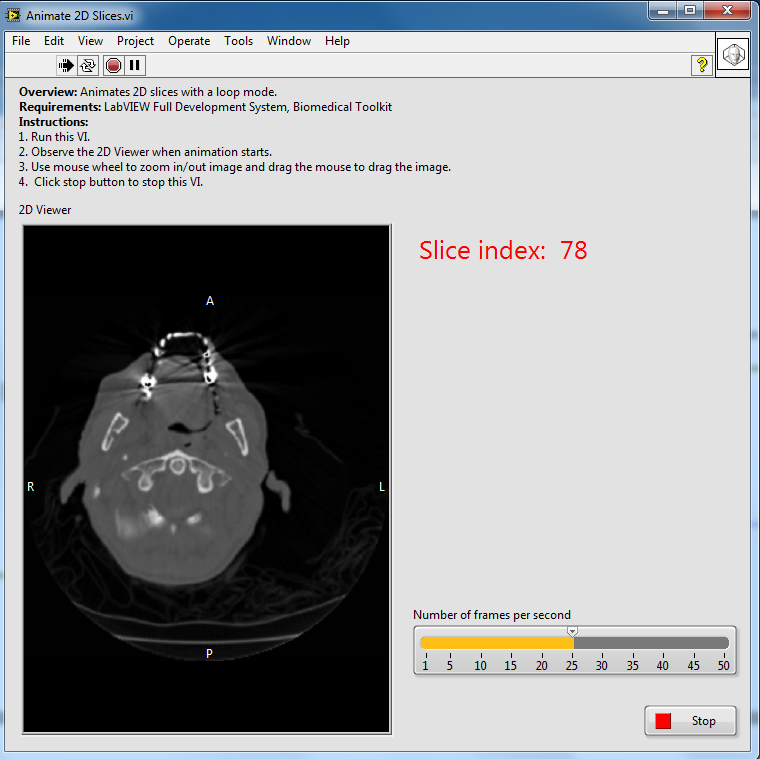
Task: Click the Pause toolbar button
Action: (135, 65)
